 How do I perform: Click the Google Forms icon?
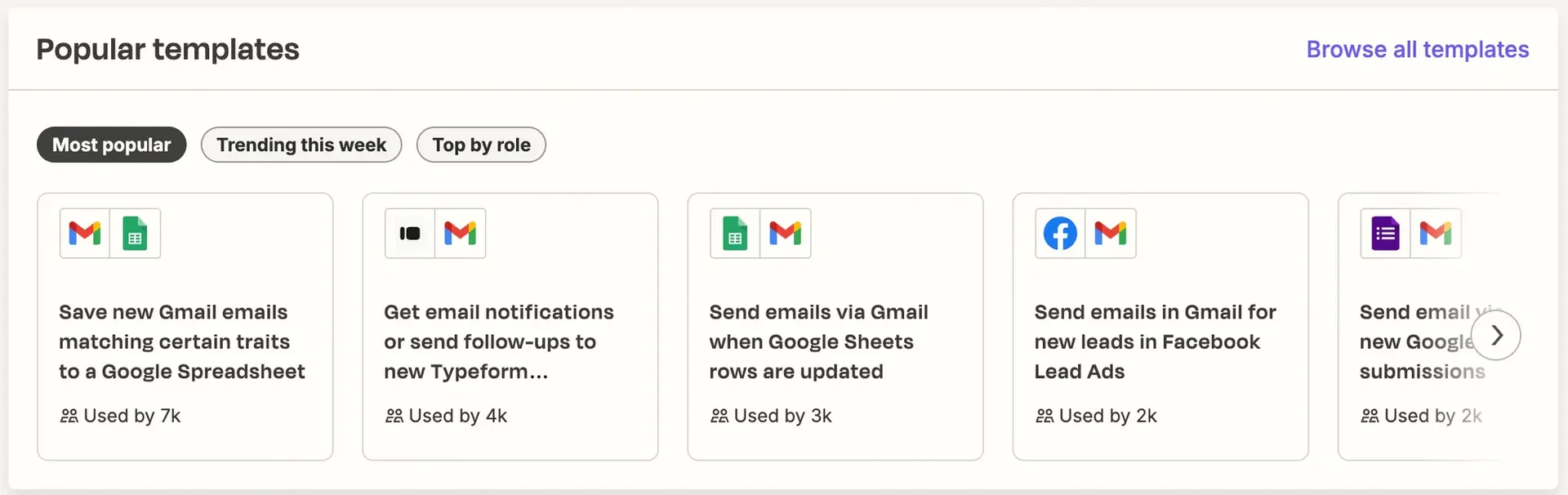[x=1385, y=234]
